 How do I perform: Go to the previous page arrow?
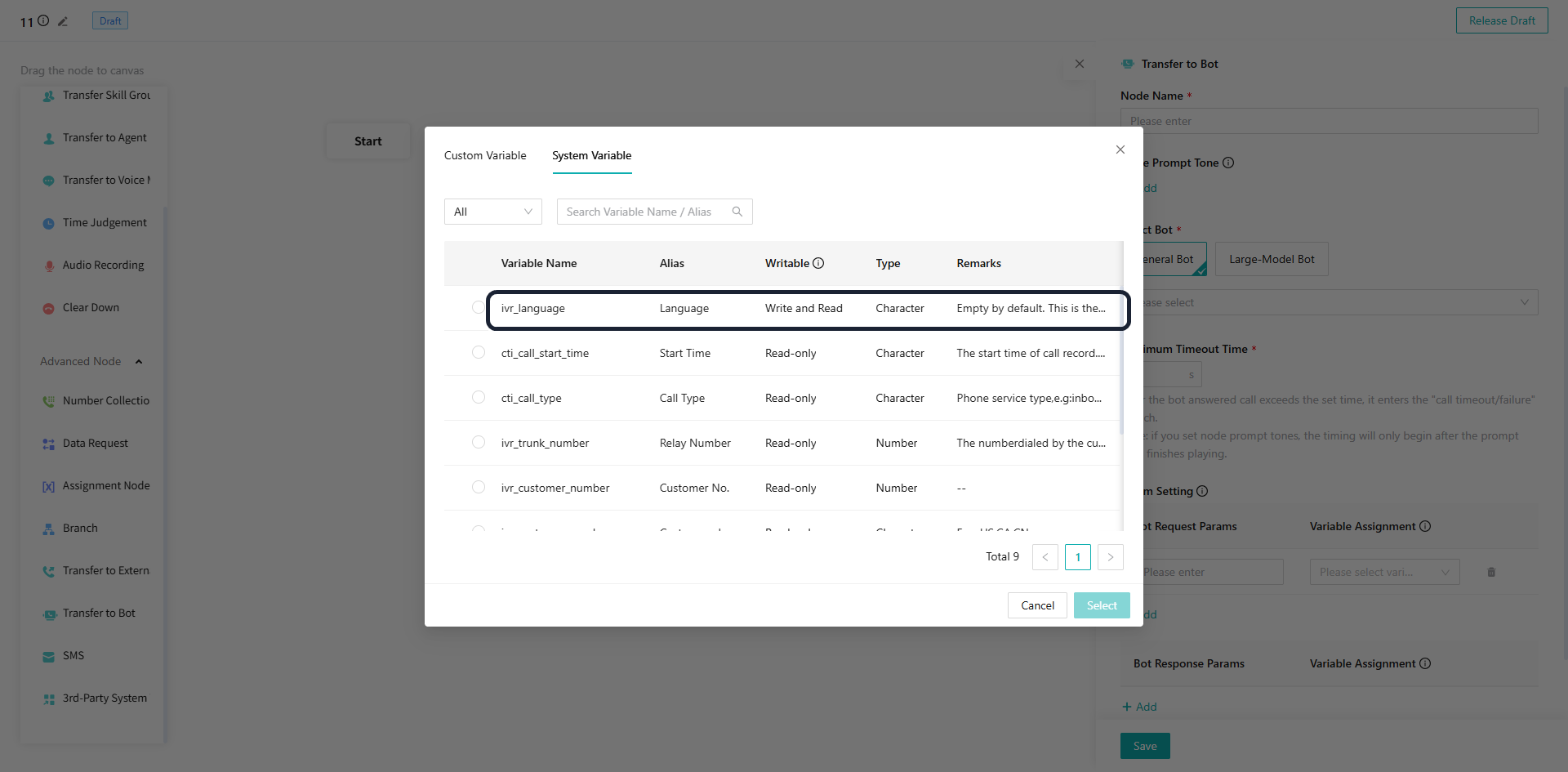pyautogui.click(x=1045, y=557)
